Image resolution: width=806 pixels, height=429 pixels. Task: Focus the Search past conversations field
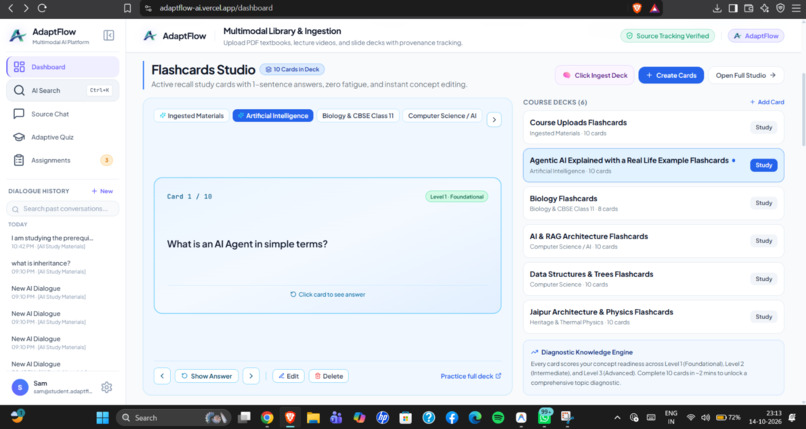pyautogui.click(x=63, y=209)
